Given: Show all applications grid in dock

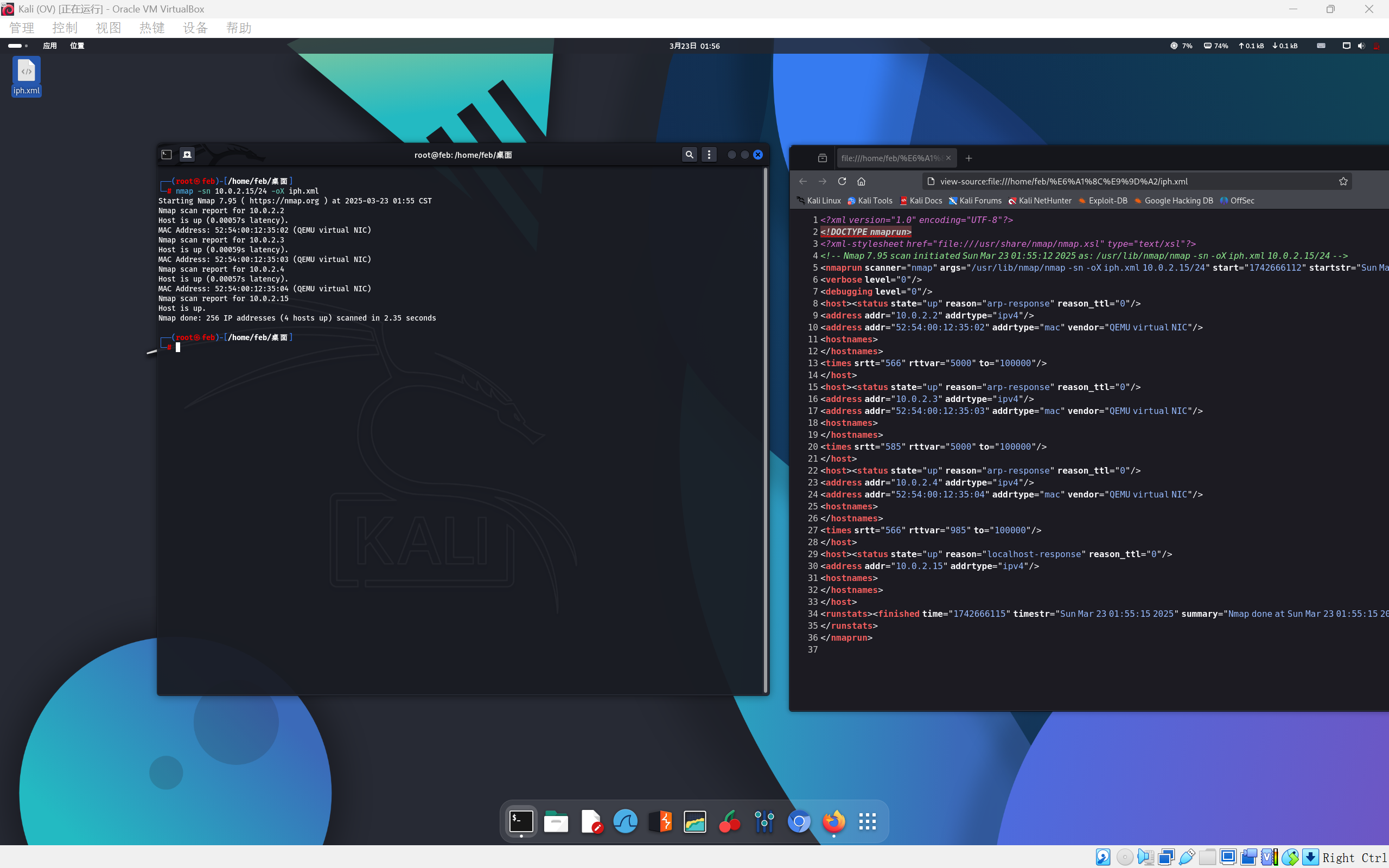Looking at the screenshot, I should tap(867, 821).
